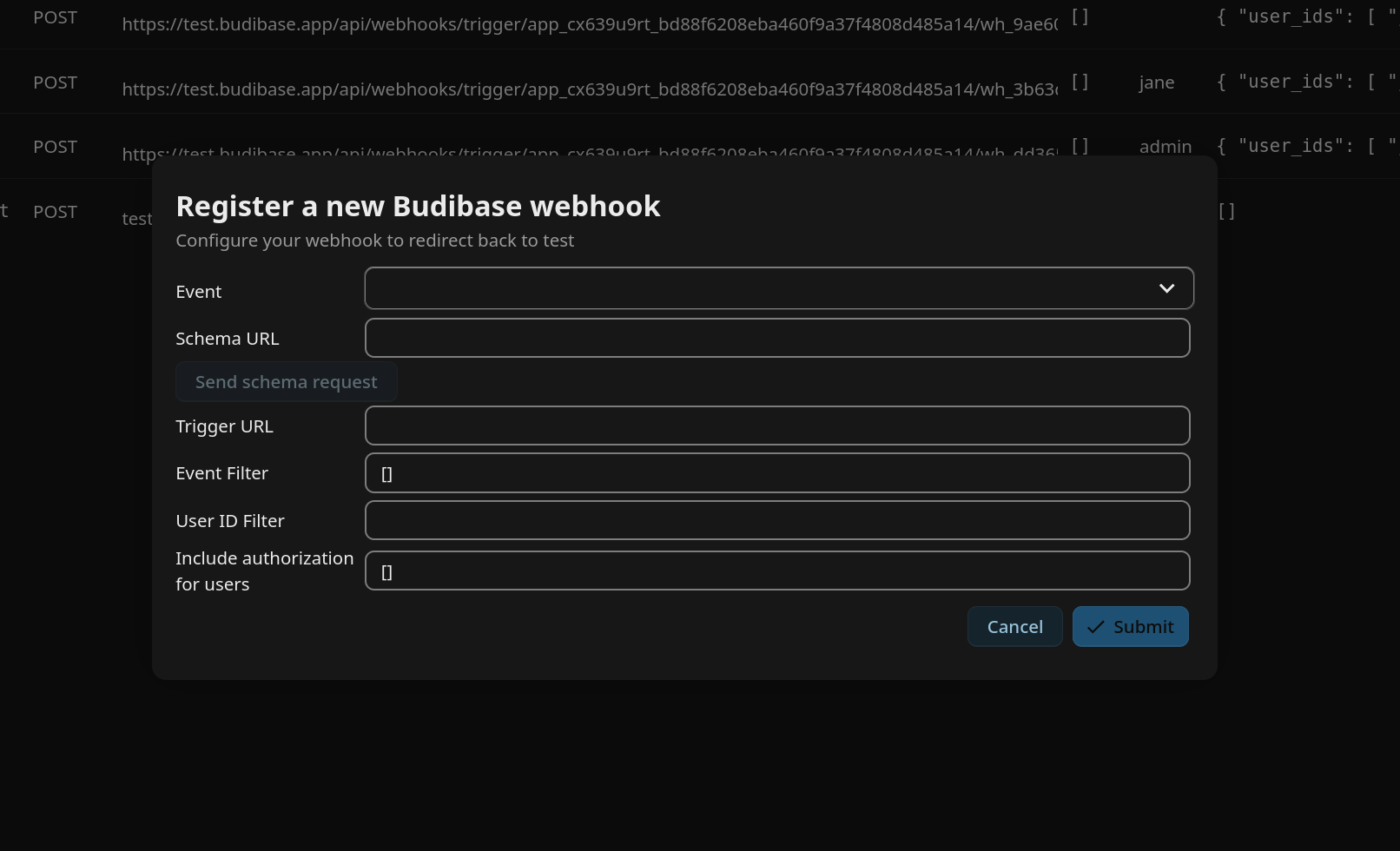Image resolution: width=1400 pixels, height=851 pixels.
Task: Cancel the webhook registration dialog
Action: [1015, 627]
